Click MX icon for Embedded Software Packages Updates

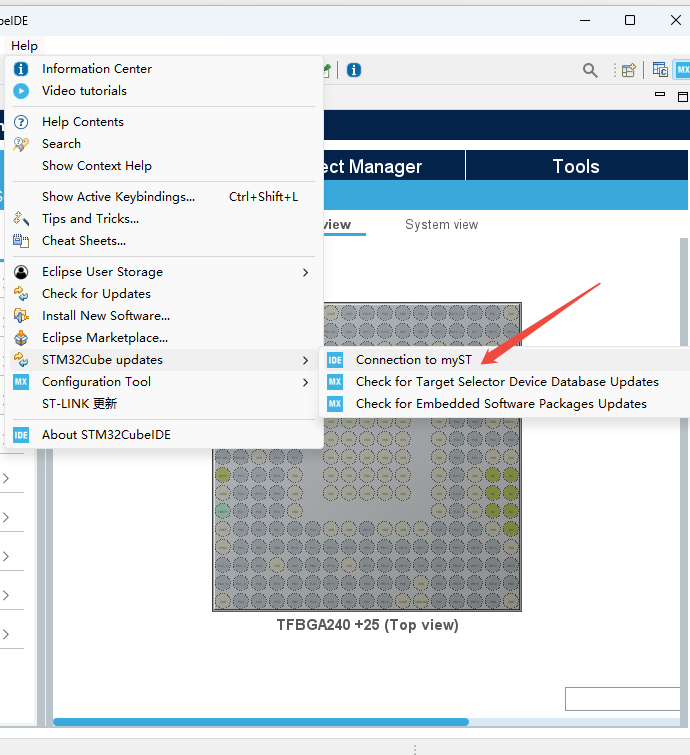335,404
